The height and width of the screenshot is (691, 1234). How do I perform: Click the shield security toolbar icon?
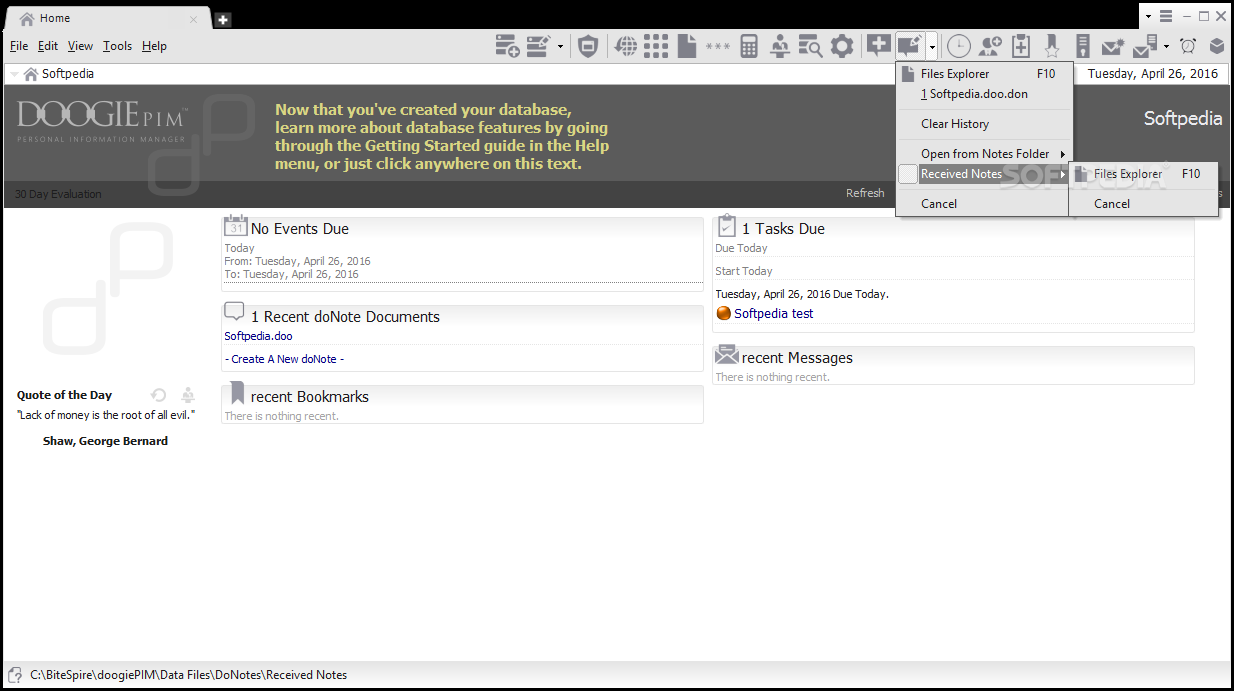pyautogui.click(x=589, y=46)
